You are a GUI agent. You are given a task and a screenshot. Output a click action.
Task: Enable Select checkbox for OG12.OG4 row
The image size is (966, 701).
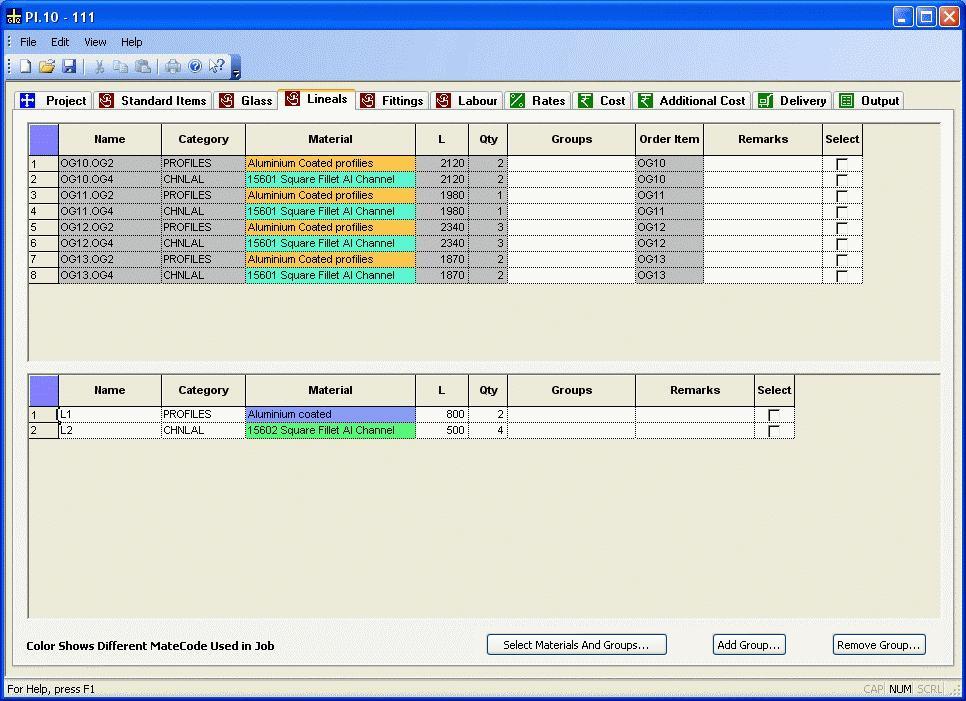[x=842, y=244]
